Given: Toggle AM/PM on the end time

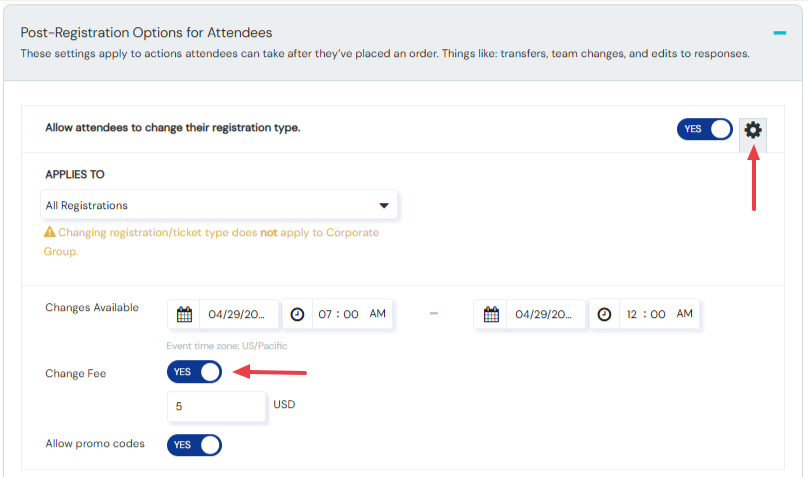Looking at the screenshot, I should tap(684, 313).
